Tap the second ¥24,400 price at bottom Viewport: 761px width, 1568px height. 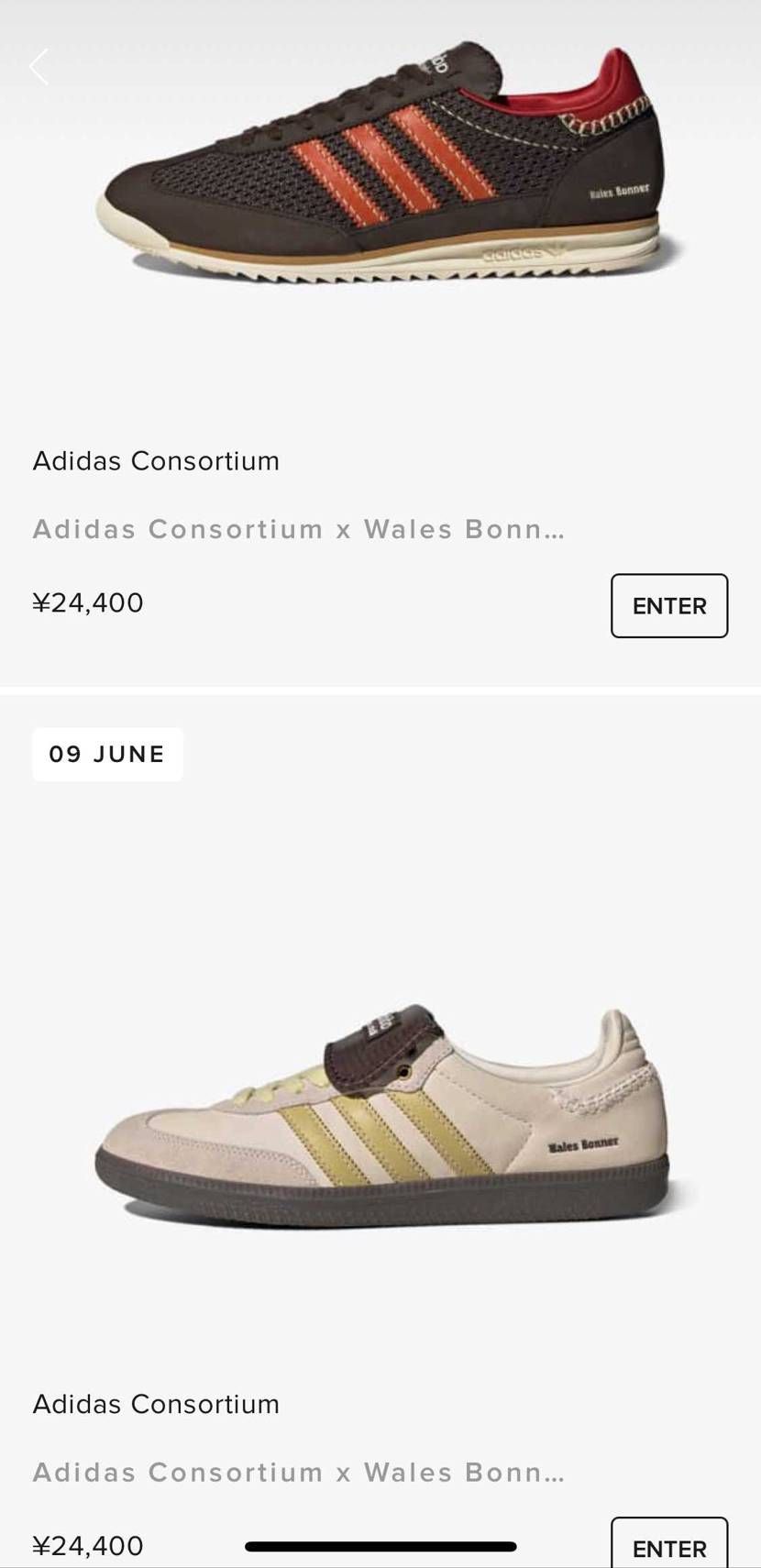(88, 1546)
